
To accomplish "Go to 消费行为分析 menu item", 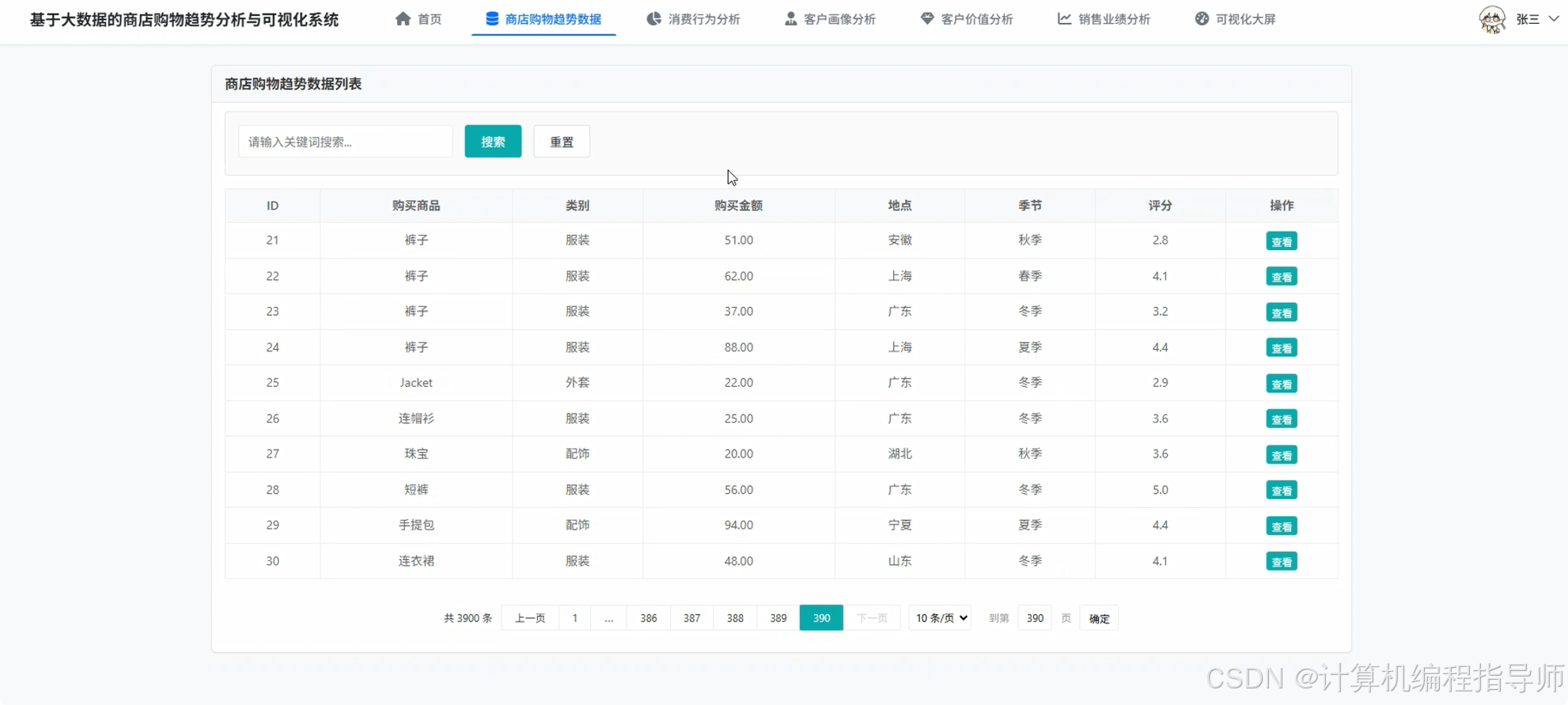I will click(693, 19).
